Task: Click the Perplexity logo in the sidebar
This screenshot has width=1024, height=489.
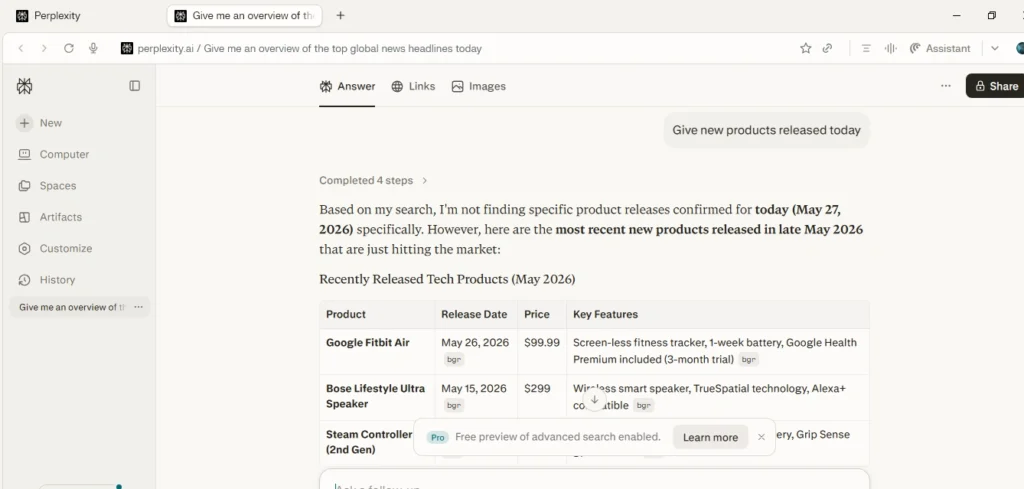Action: (x=24, y=86)
